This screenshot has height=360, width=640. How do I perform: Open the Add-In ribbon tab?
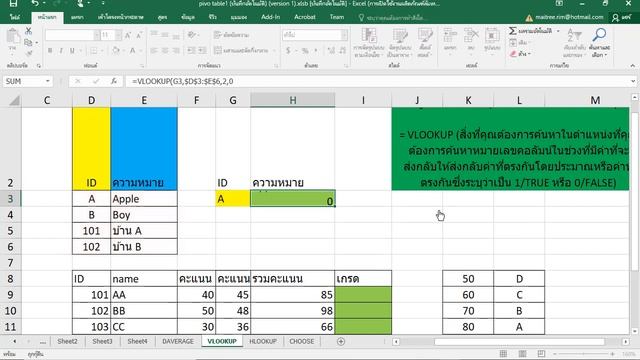(270, 17)
